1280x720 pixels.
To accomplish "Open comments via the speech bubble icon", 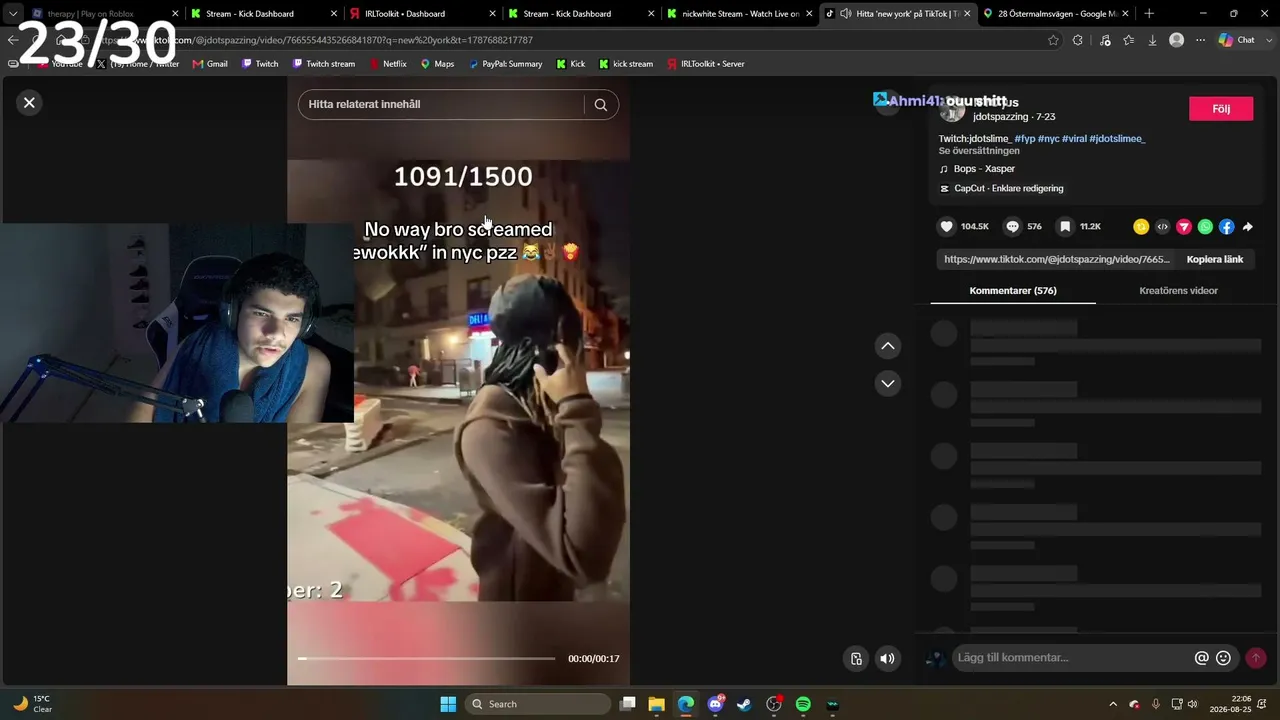I will (x=1013, y=227).
